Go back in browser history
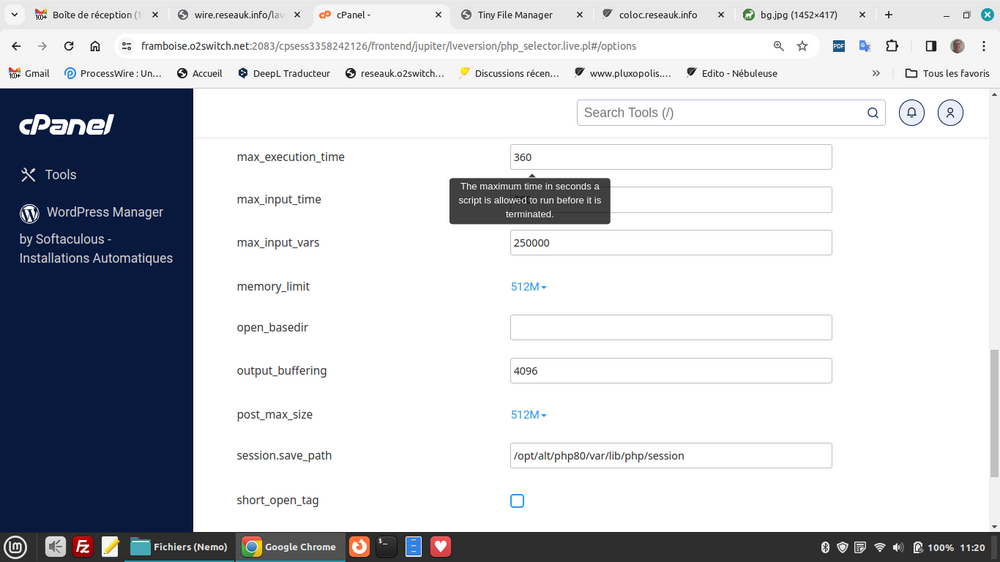The width and height of the screenshot is (1000, 562). tap(16, 46)
